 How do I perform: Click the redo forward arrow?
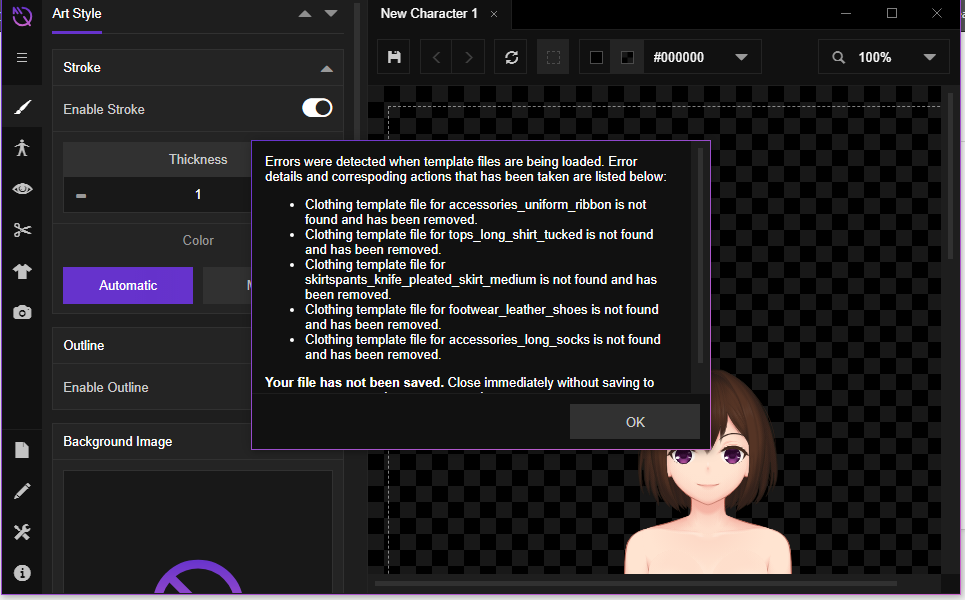click(468, 57)
